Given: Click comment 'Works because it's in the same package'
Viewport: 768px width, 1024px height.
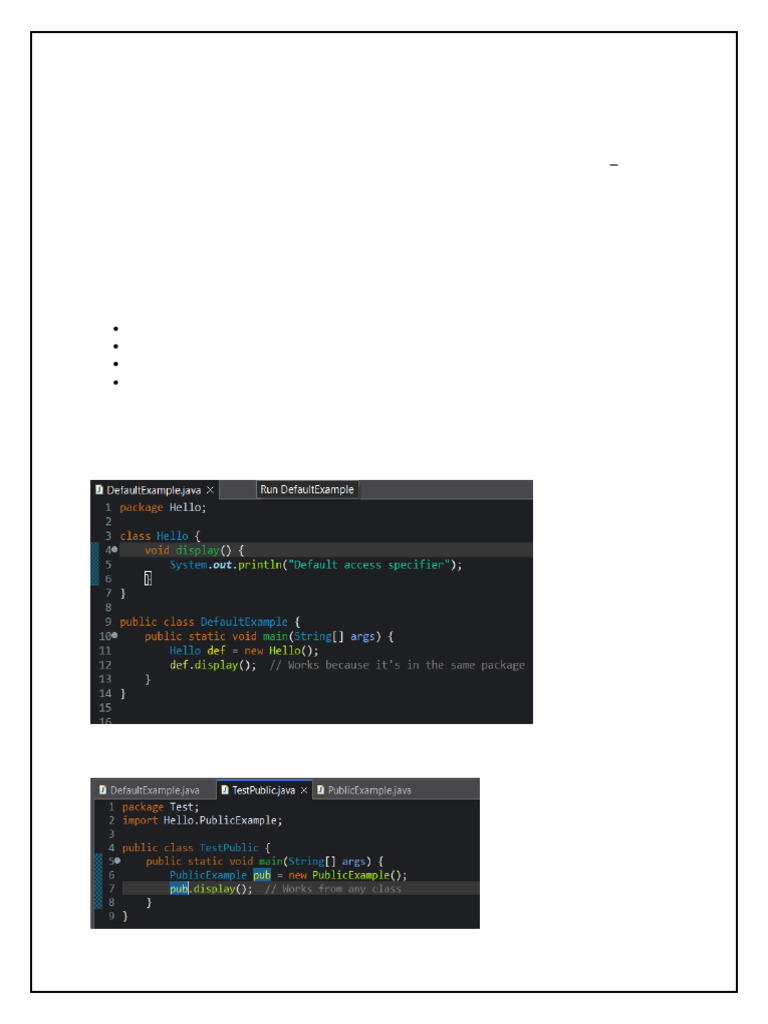Looking at the screenshot, I should point(398,665).
